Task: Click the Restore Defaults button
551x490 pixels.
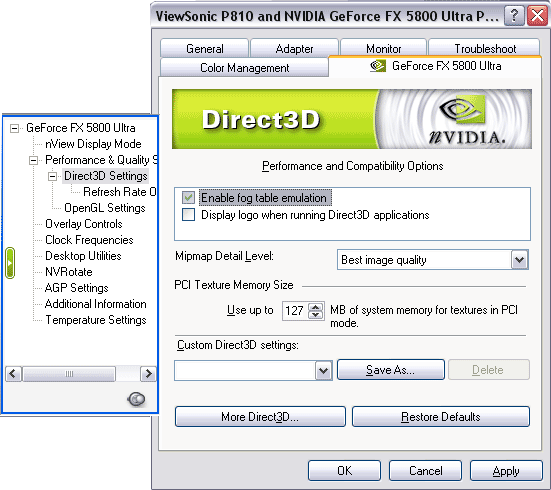Action: click(x=441, y=417)
